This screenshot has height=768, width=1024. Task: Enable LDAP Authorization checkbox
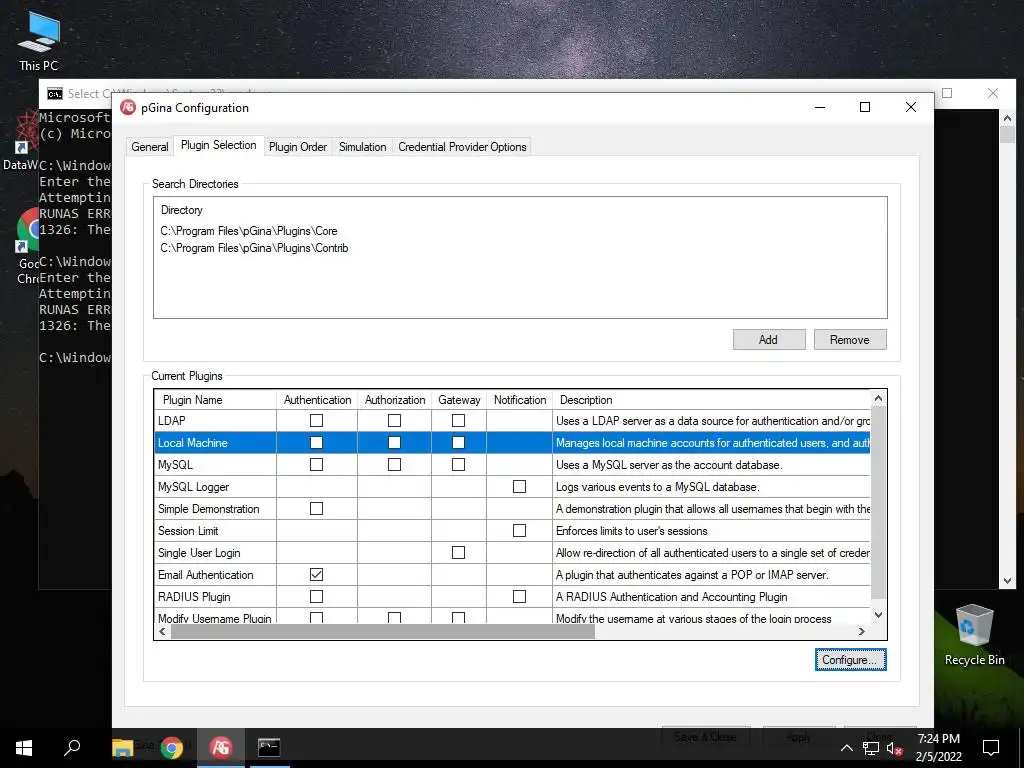[x=394, y=421]
